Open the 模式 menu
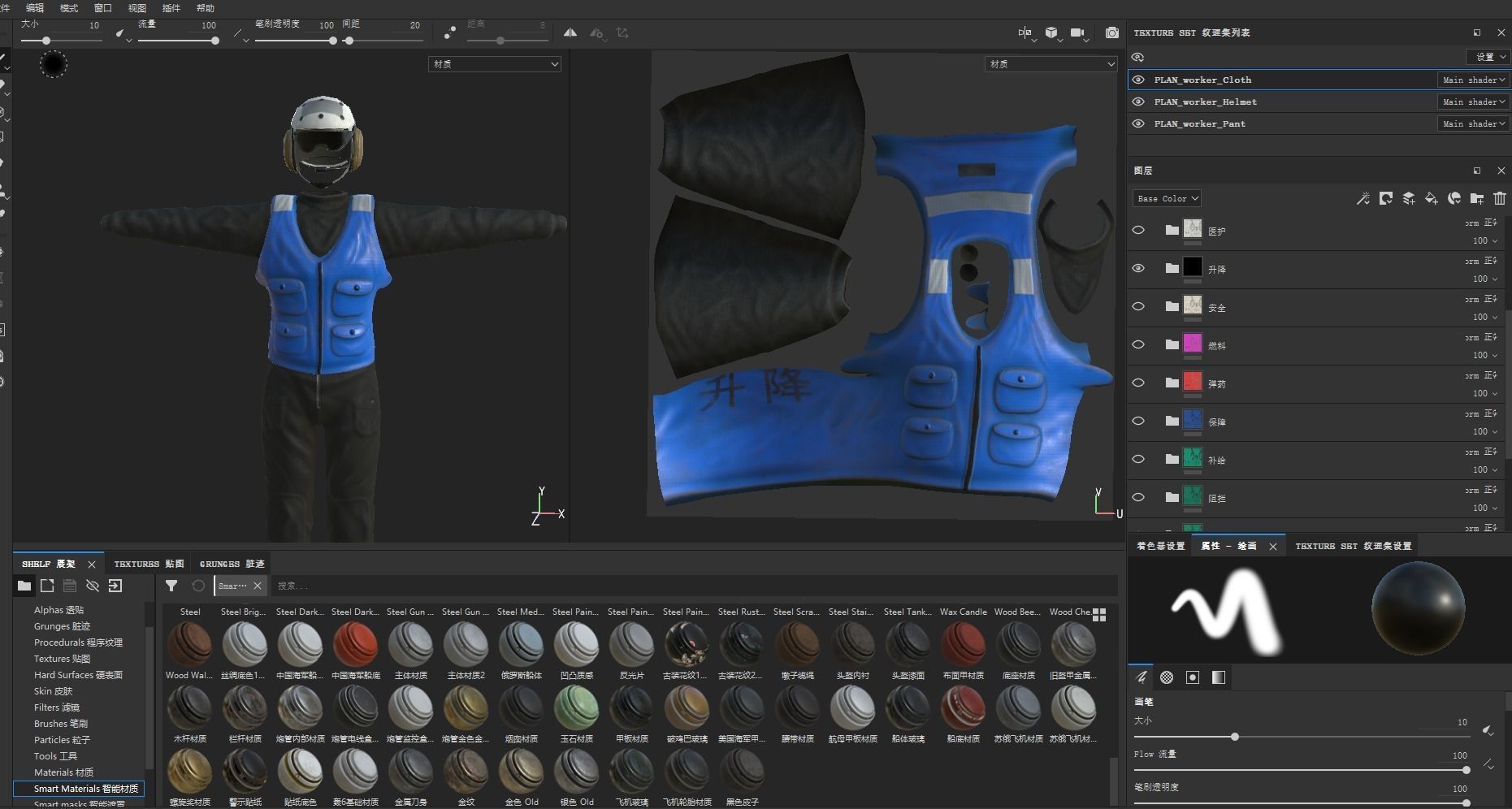 pyautogui.click(x=69, y=8)
